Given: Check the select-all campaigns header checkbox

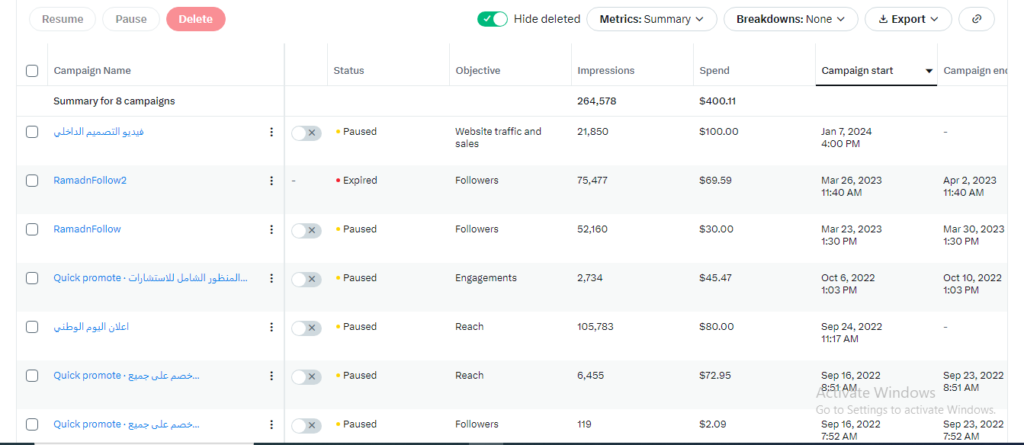Looking at the screenshot, I should pyautogui.click(x=32, y=71).
